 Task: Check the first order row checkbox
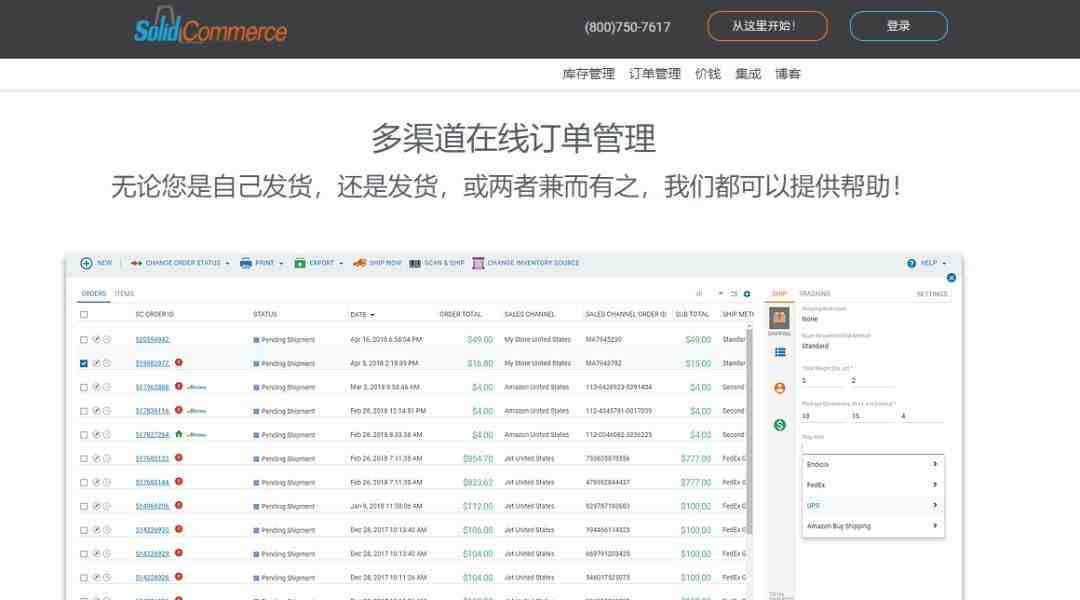click(84, 340)
